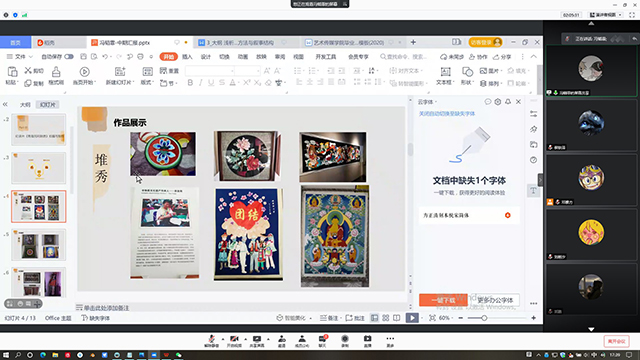The width and height of the screenshot is (640, 360).
Task: Click the settings gear in font panel
Action: pos(498,102)
